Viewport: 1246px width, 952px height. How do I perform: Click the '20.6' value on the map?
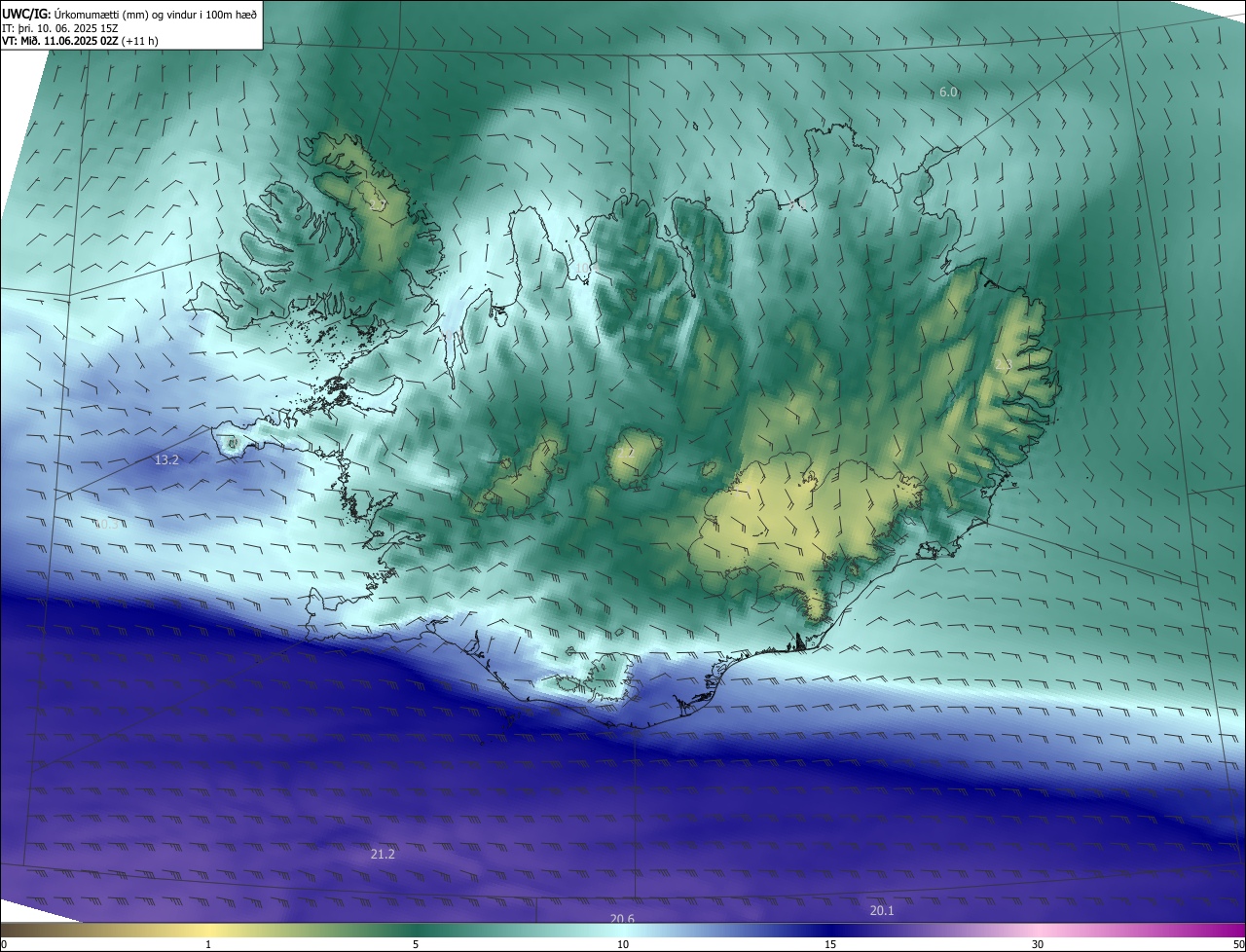click(622, 919)
